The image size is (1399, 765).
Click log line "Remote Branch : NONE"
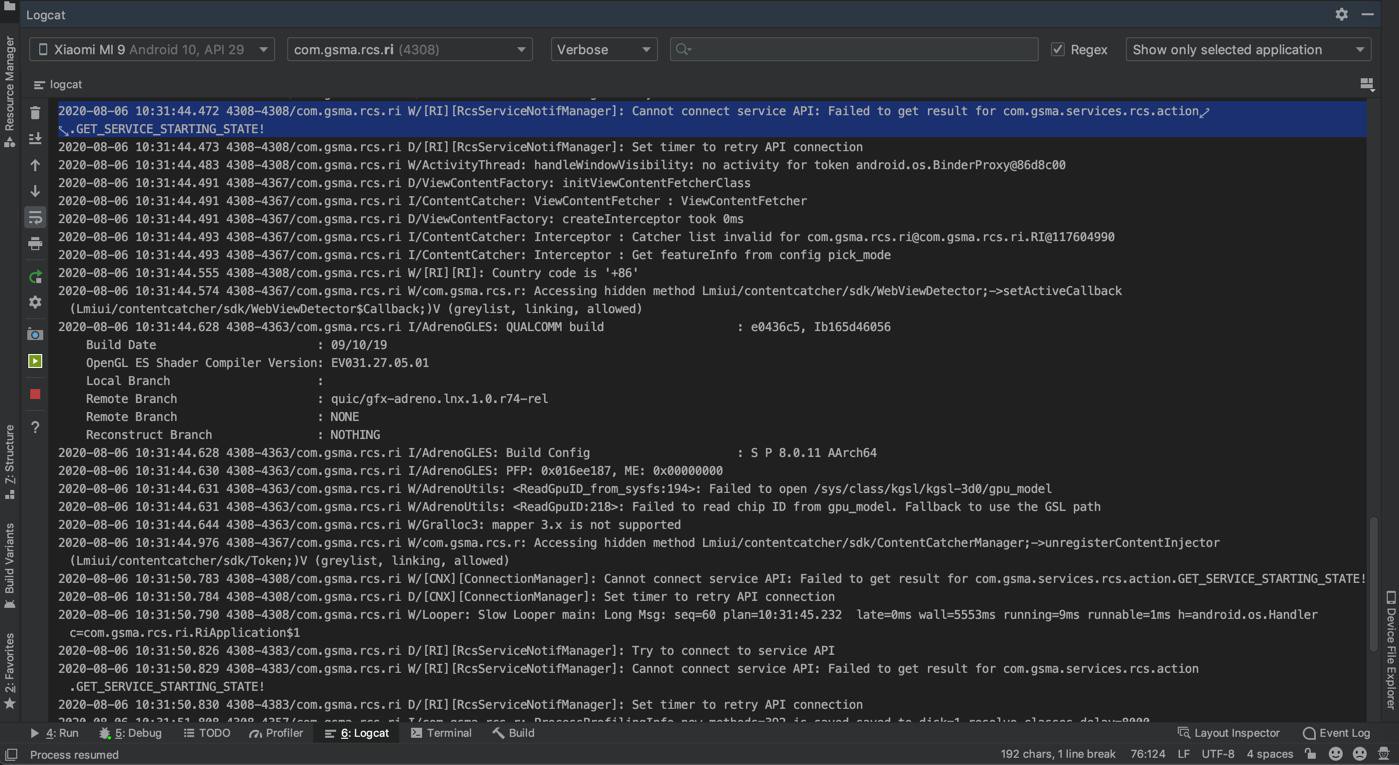[x=222, y=417]
